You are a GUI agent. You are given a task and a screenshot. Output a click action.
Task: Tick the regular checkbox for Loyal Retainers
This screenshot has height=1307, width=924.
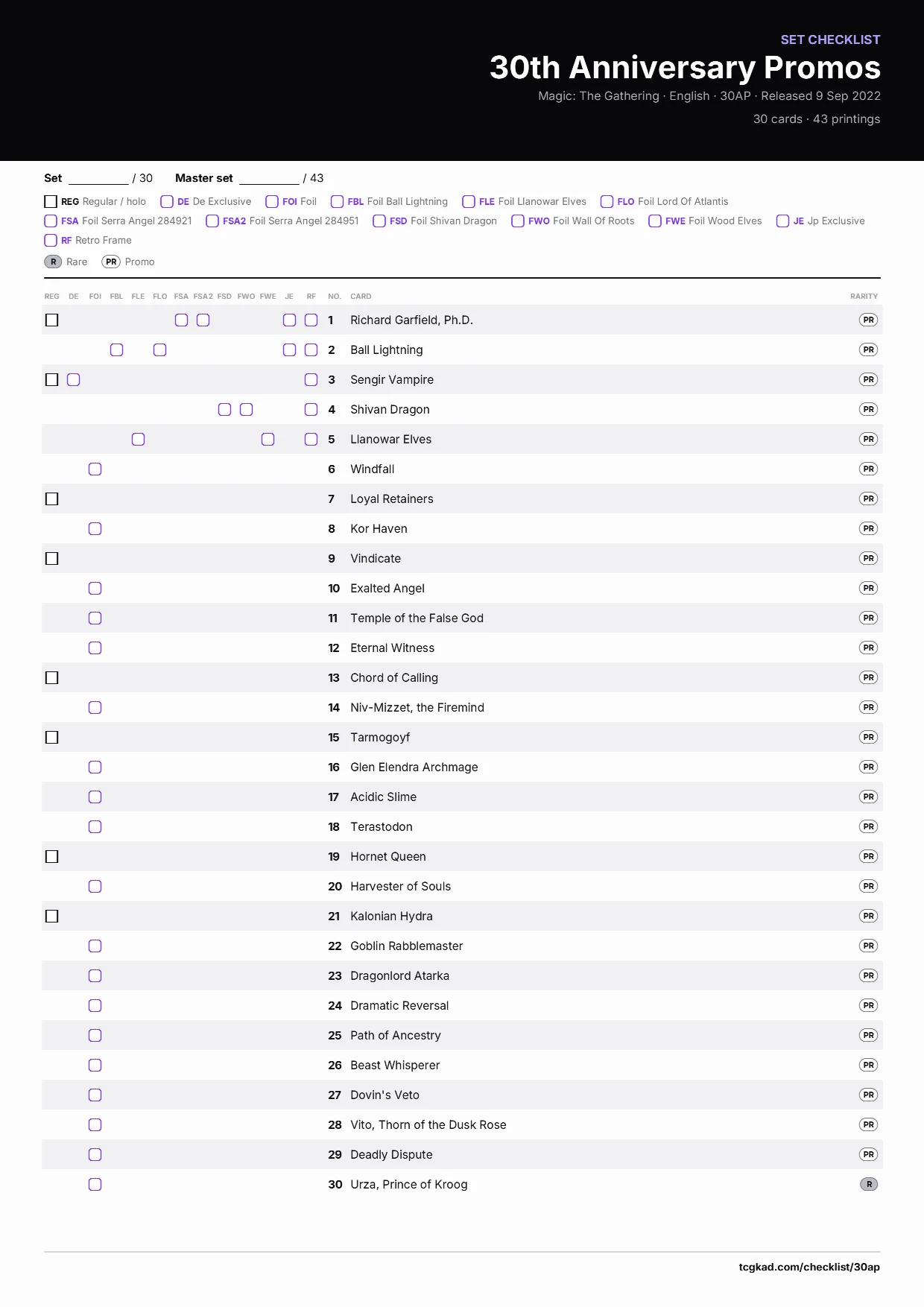click(x=51, y=499)
